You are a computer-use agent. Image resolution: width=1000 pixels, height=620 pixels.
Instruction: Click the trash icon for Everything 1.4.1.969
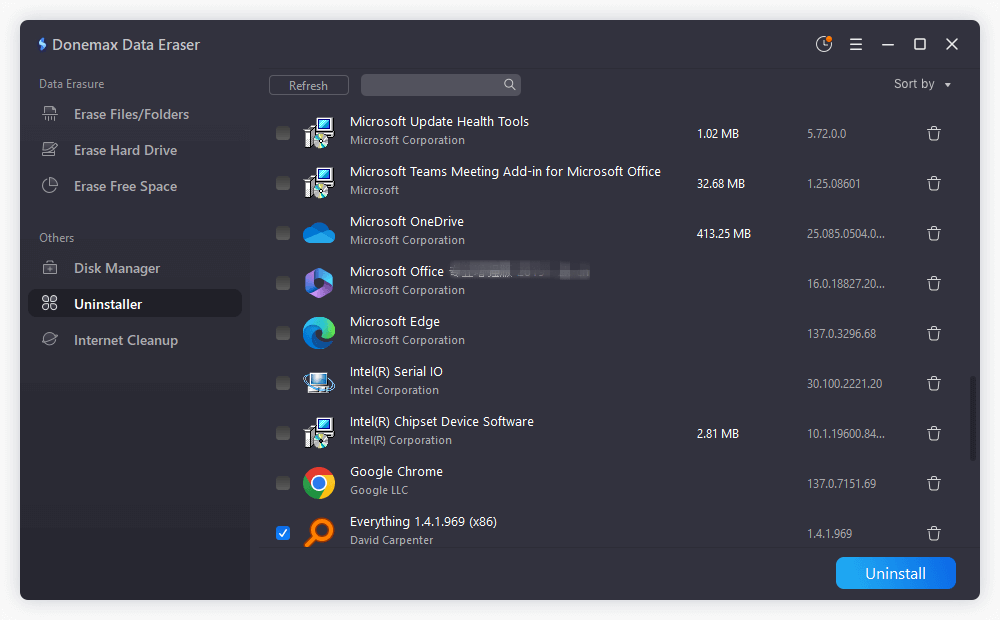[934, 533]
